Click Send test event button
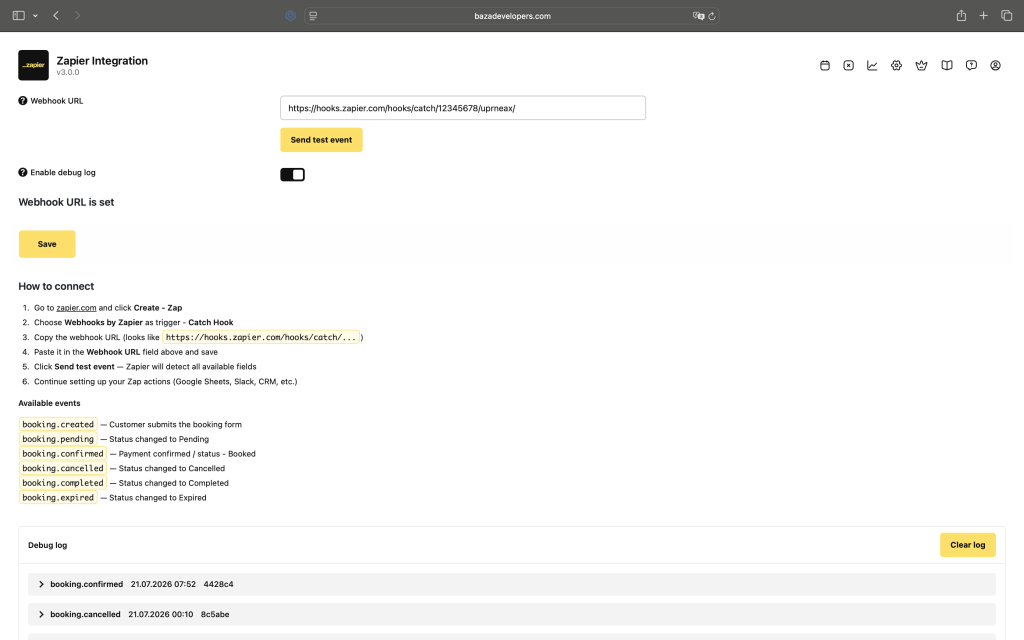1024x640 pixels. [321, 140]
